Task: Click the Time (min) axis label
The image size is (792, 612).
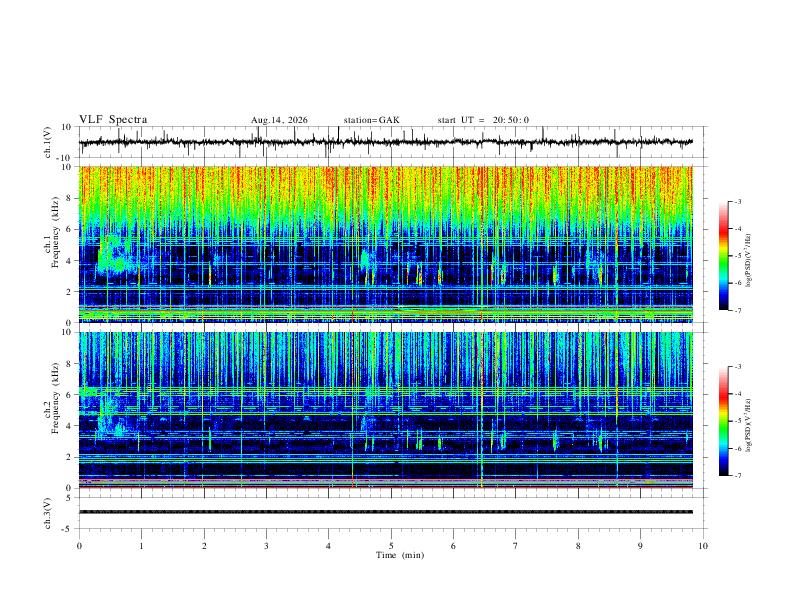Action: pos(400,555)
